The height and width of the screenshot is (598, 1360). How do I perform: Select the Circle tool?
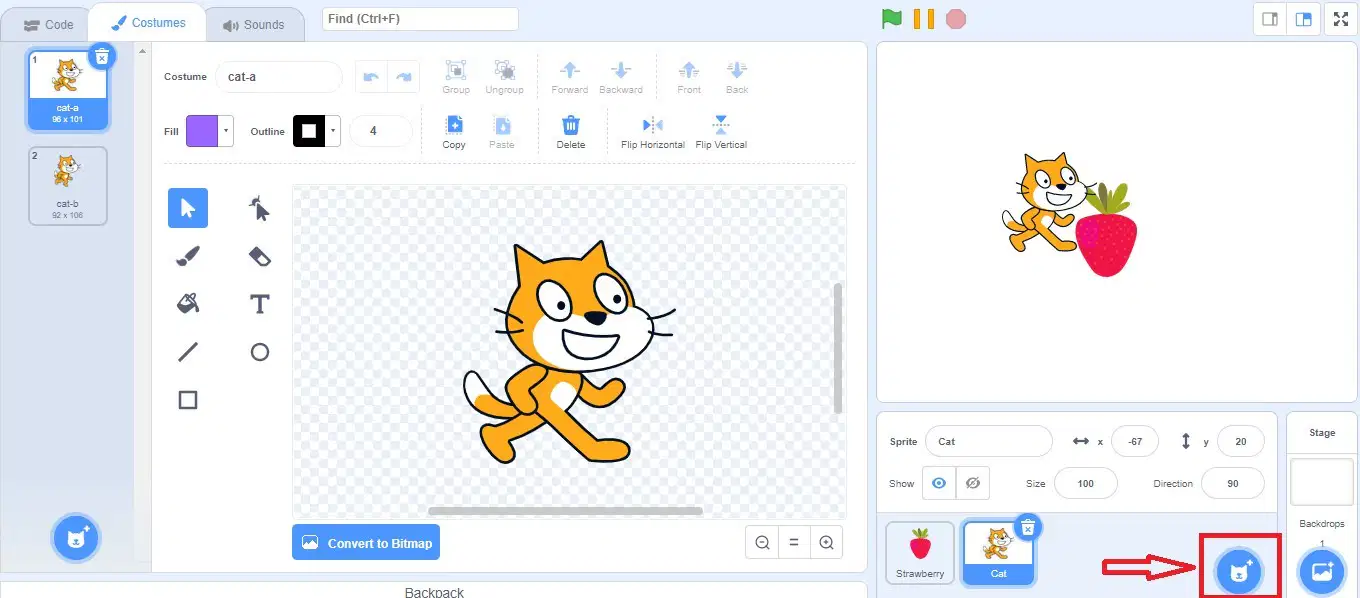tap(259, 351)
